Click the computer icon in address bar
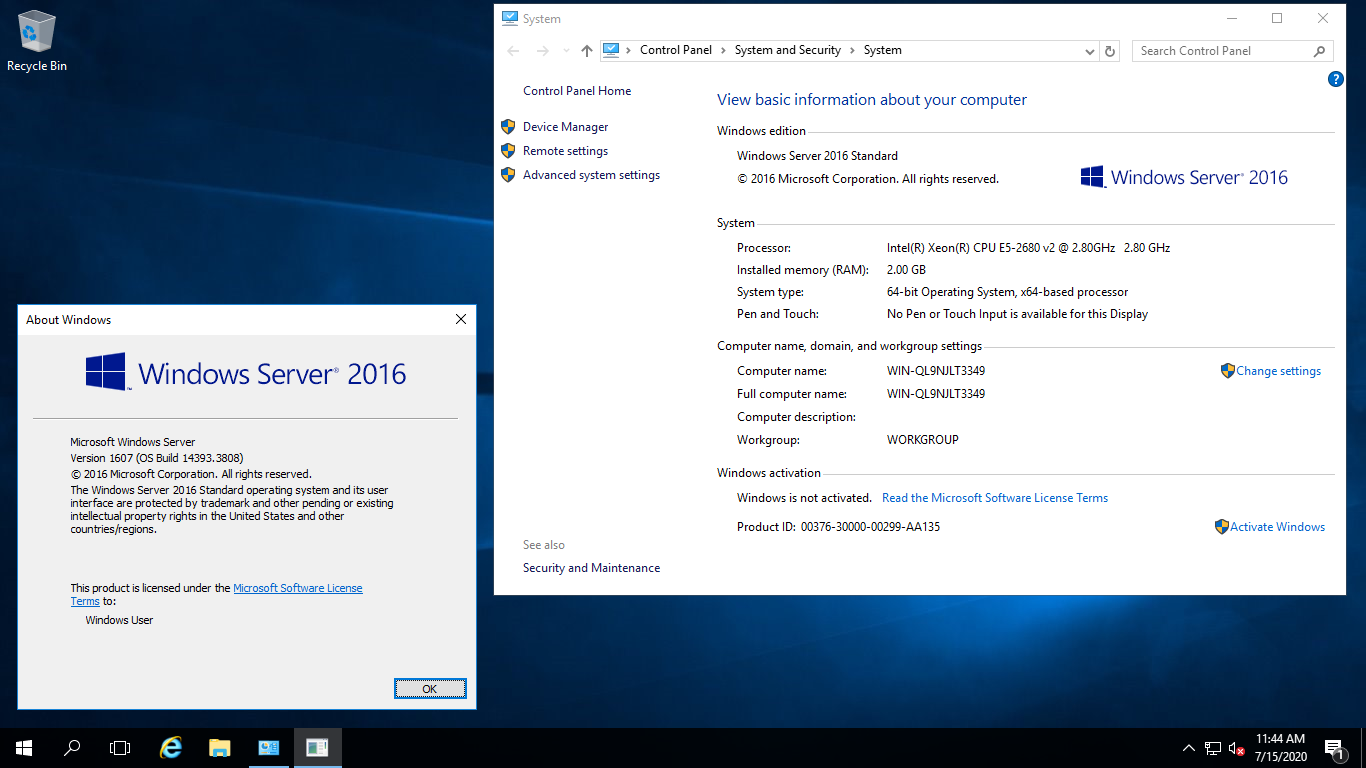Image resolution: width=1366 pixels, height=768 pixels. pyautogui.click(x=612, y=50)
